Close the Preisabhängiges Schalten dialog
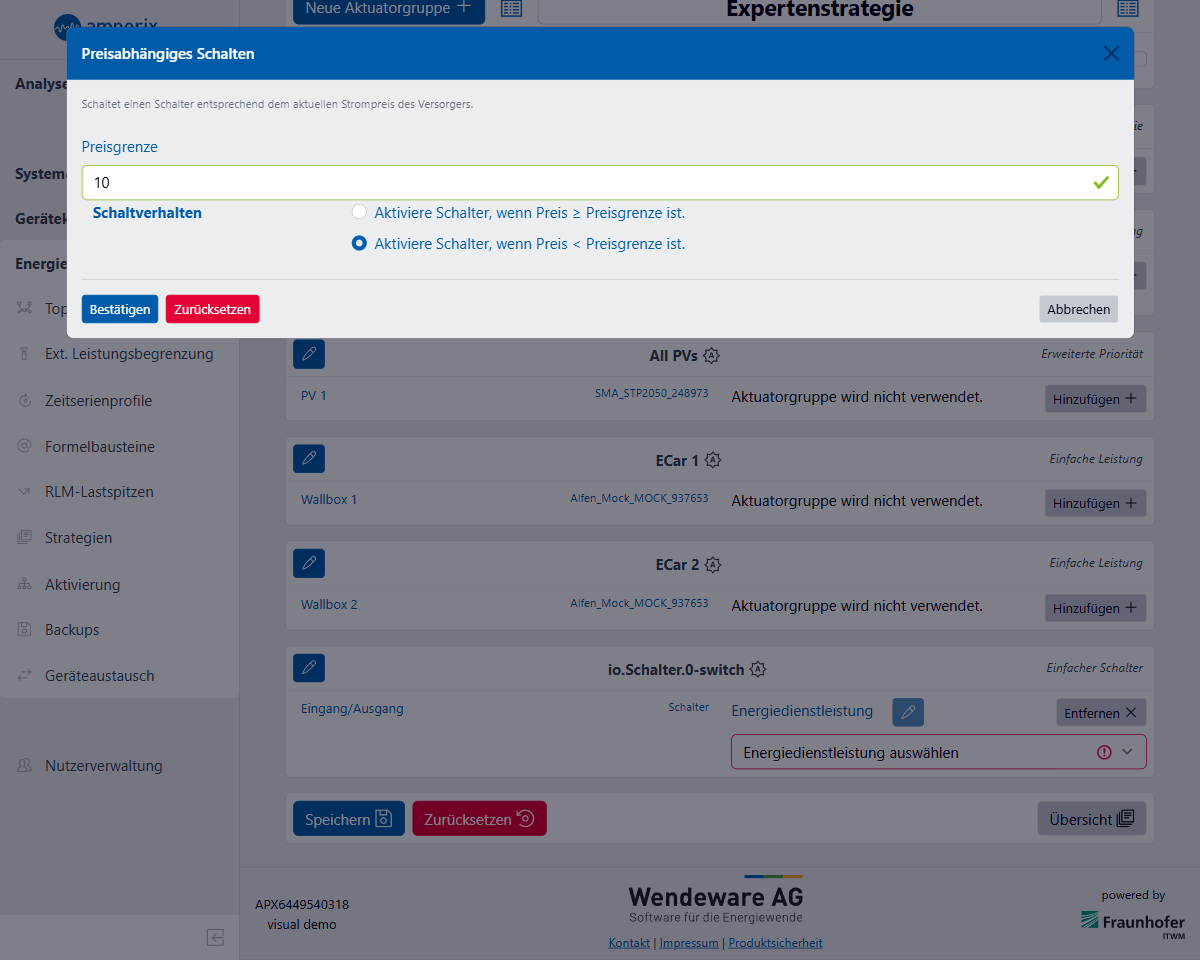 point(1111,54)
